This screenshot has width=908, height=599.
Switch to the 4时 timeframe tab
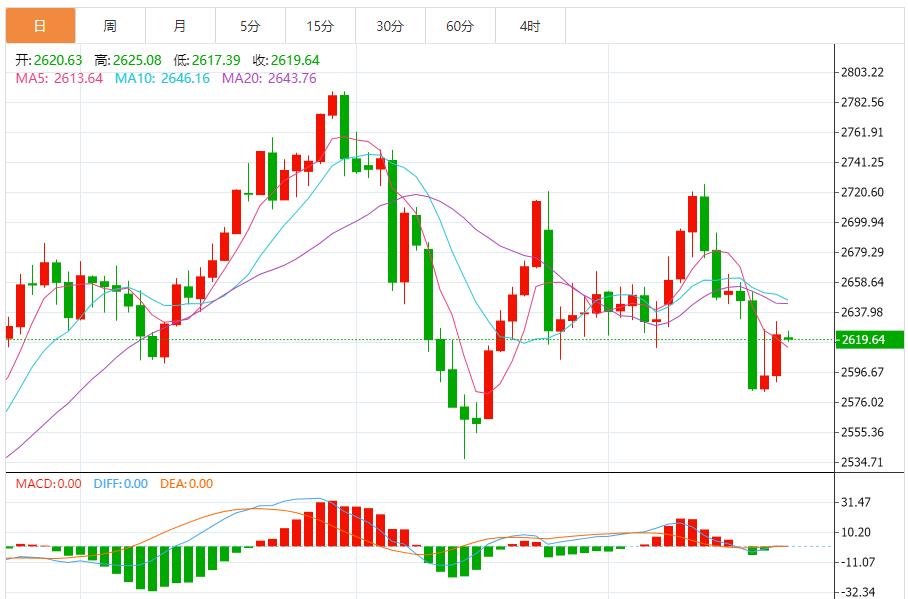[530, 26]
